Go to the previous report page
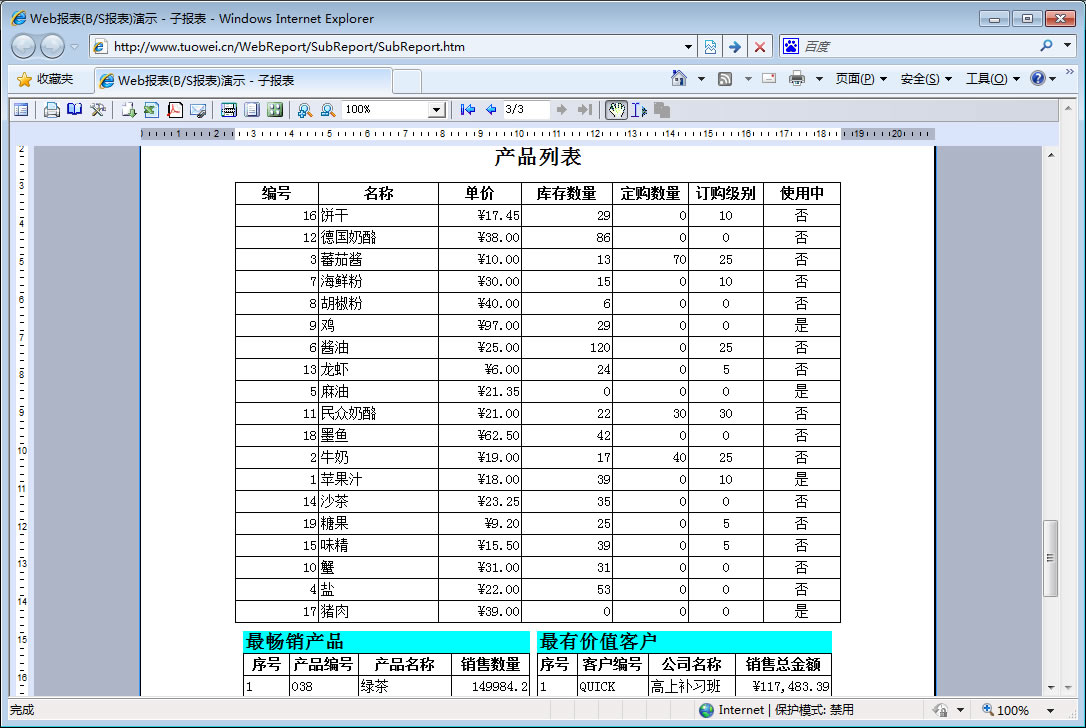 (x=491, y=110)
